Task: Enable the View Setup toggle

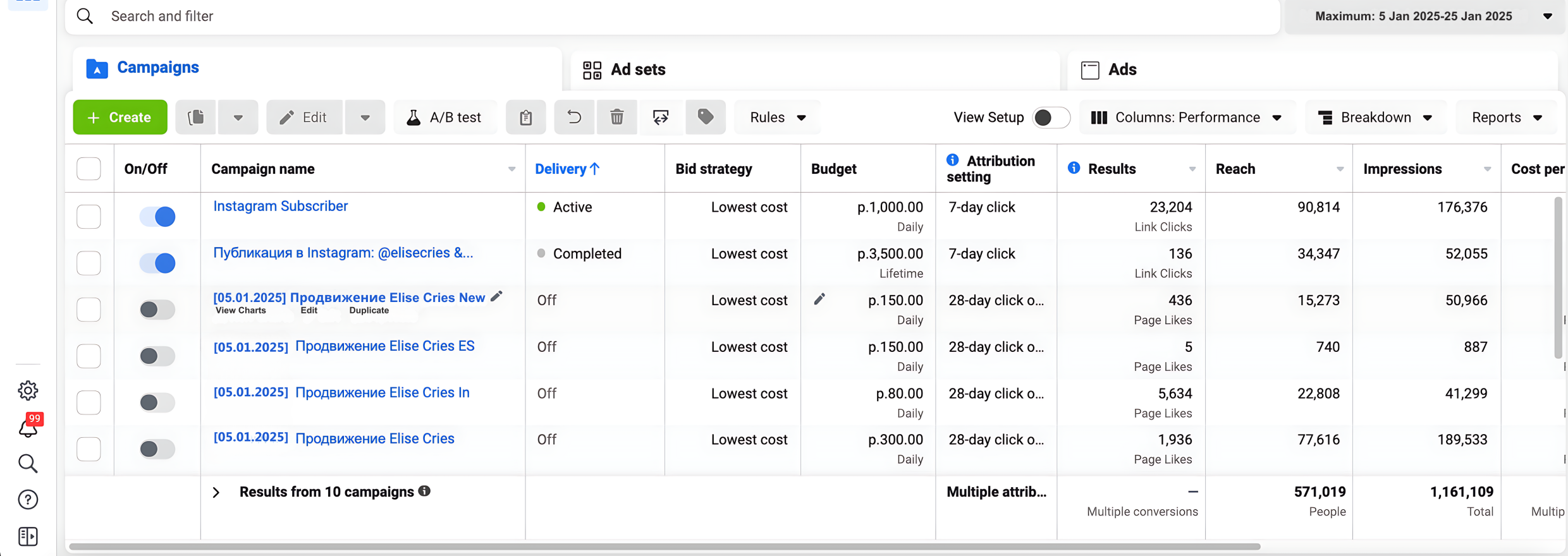Action: (x=1051, y=118)
